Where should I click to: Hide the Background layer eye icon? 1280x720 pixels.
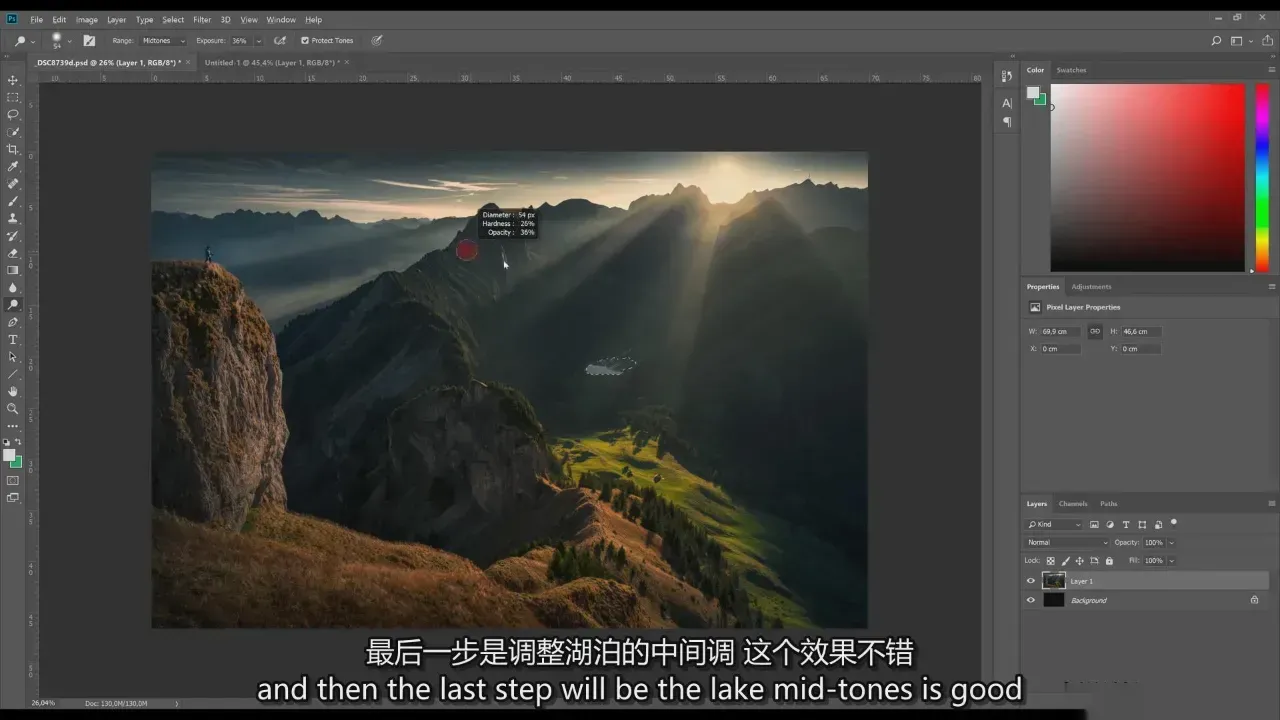(1031, 600)
